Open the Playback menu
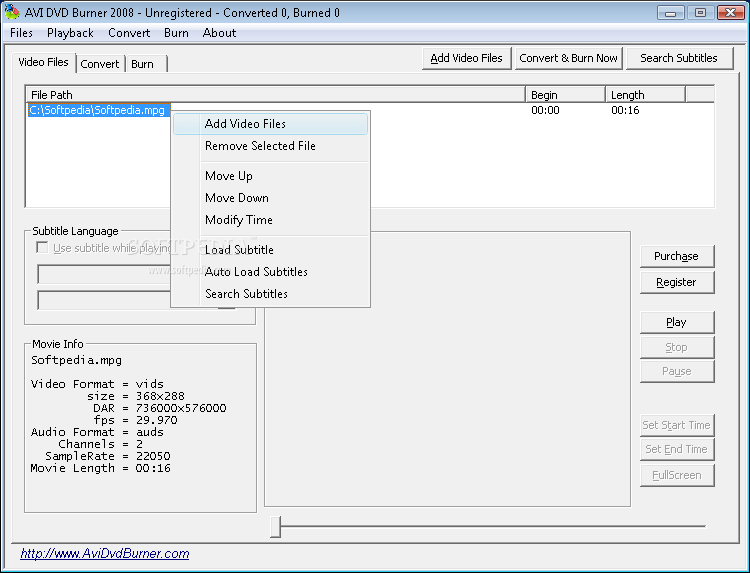This screenshot has width=750, height=573. (70, 33)
